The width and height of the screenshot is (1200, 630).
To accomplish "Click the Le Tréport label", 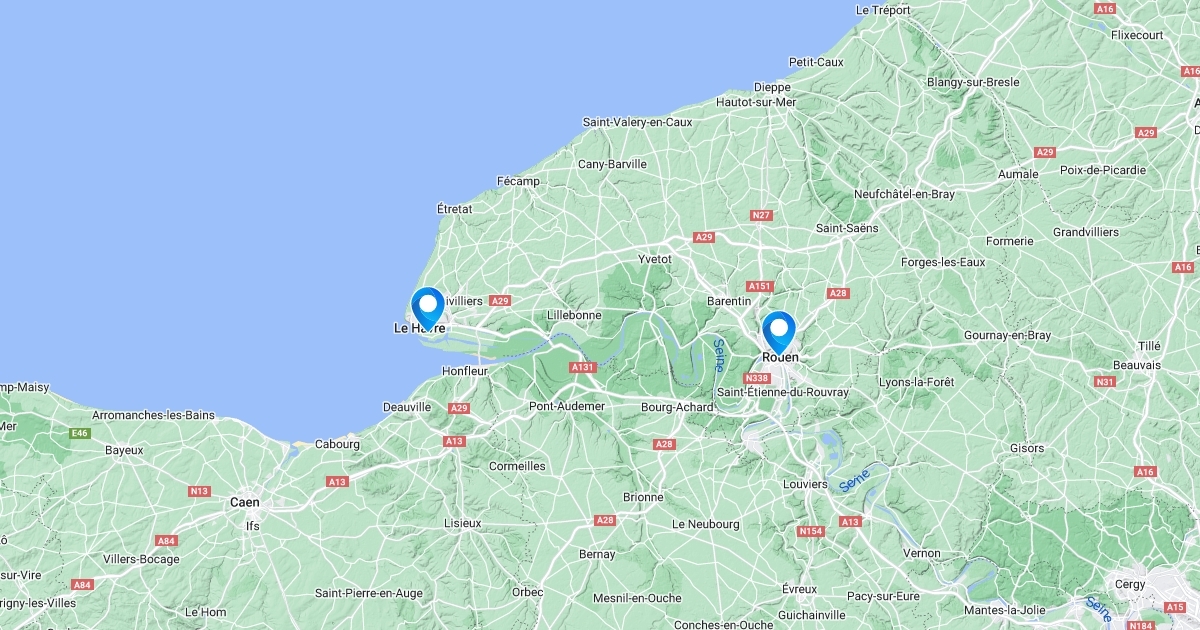I will pyautogui.click(x=884, y=10).
